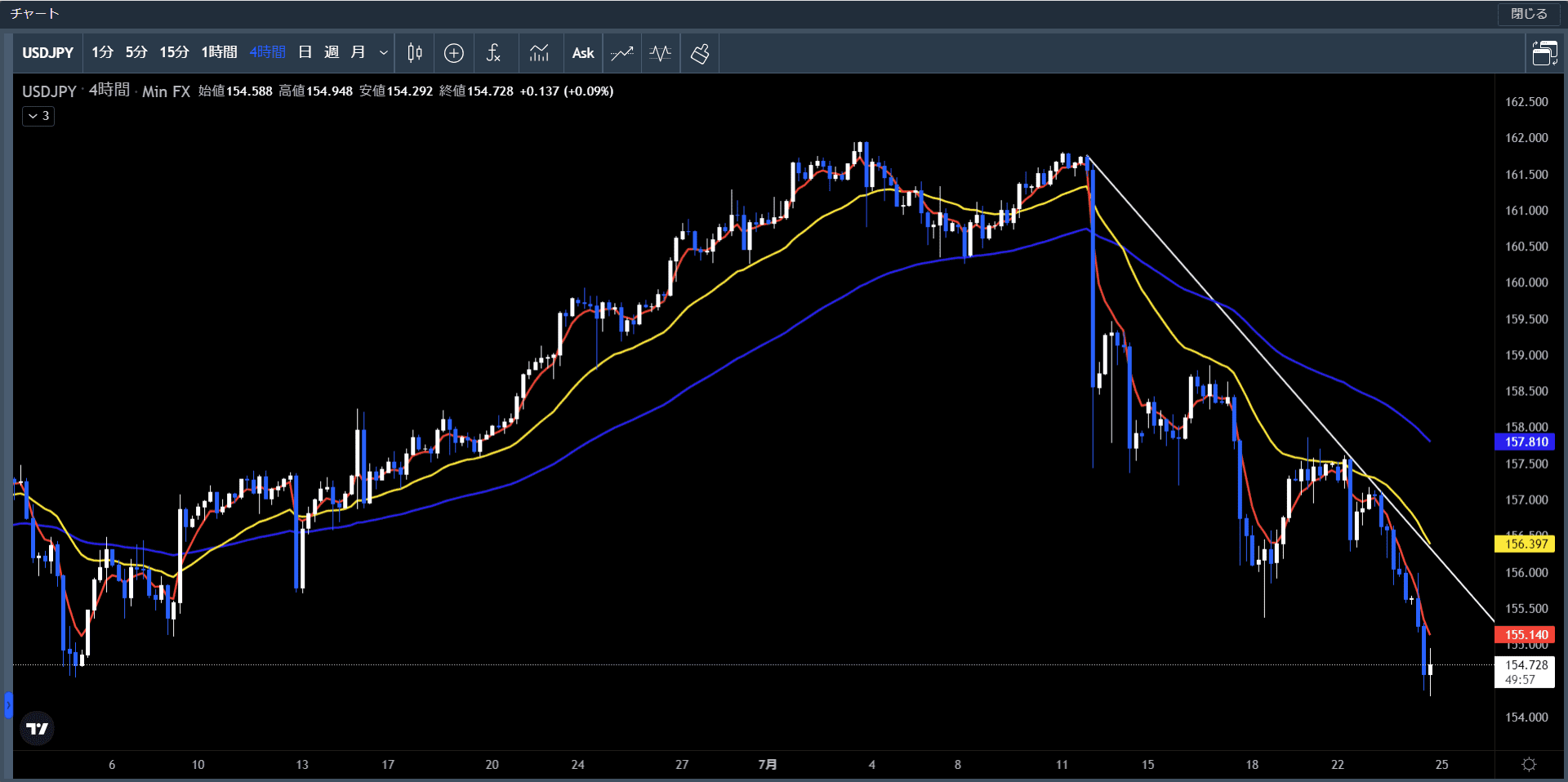Click the 154.000 price axis label

click(x=1526, y=718)
